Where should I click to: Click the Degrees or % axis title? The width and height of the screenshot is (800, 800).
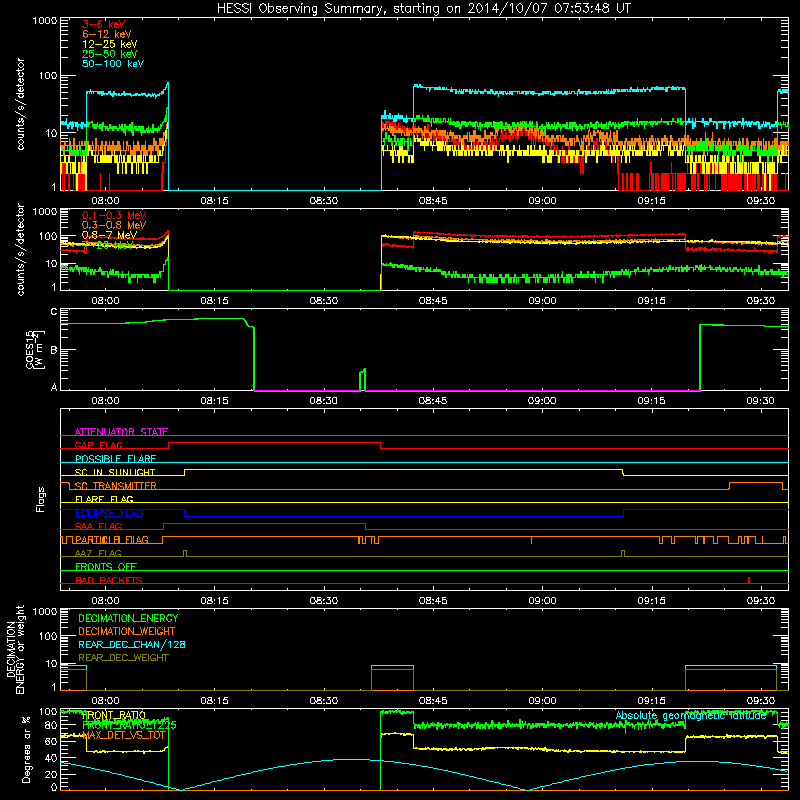click(26, 749)
